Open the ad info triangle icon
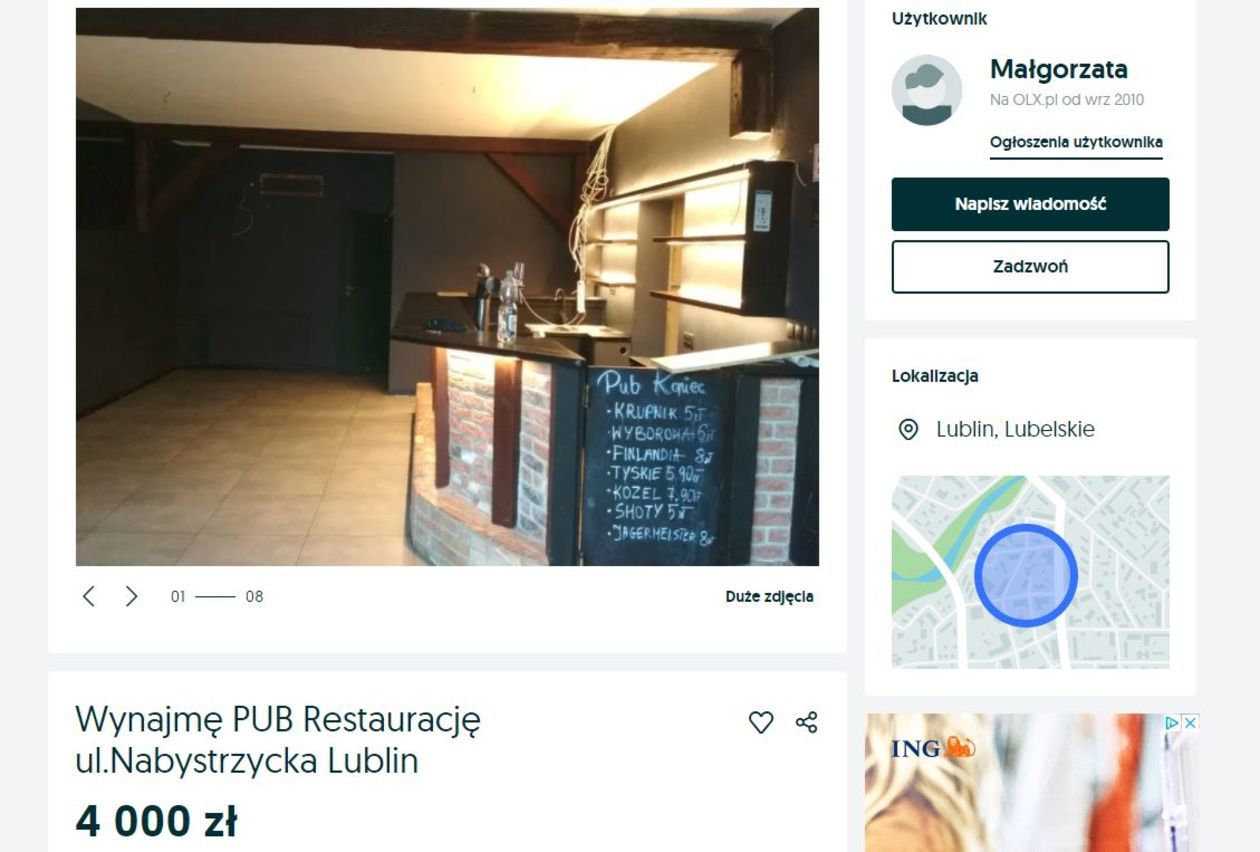The width and height of the screenshot is (1260, 852). point(1171,722)
